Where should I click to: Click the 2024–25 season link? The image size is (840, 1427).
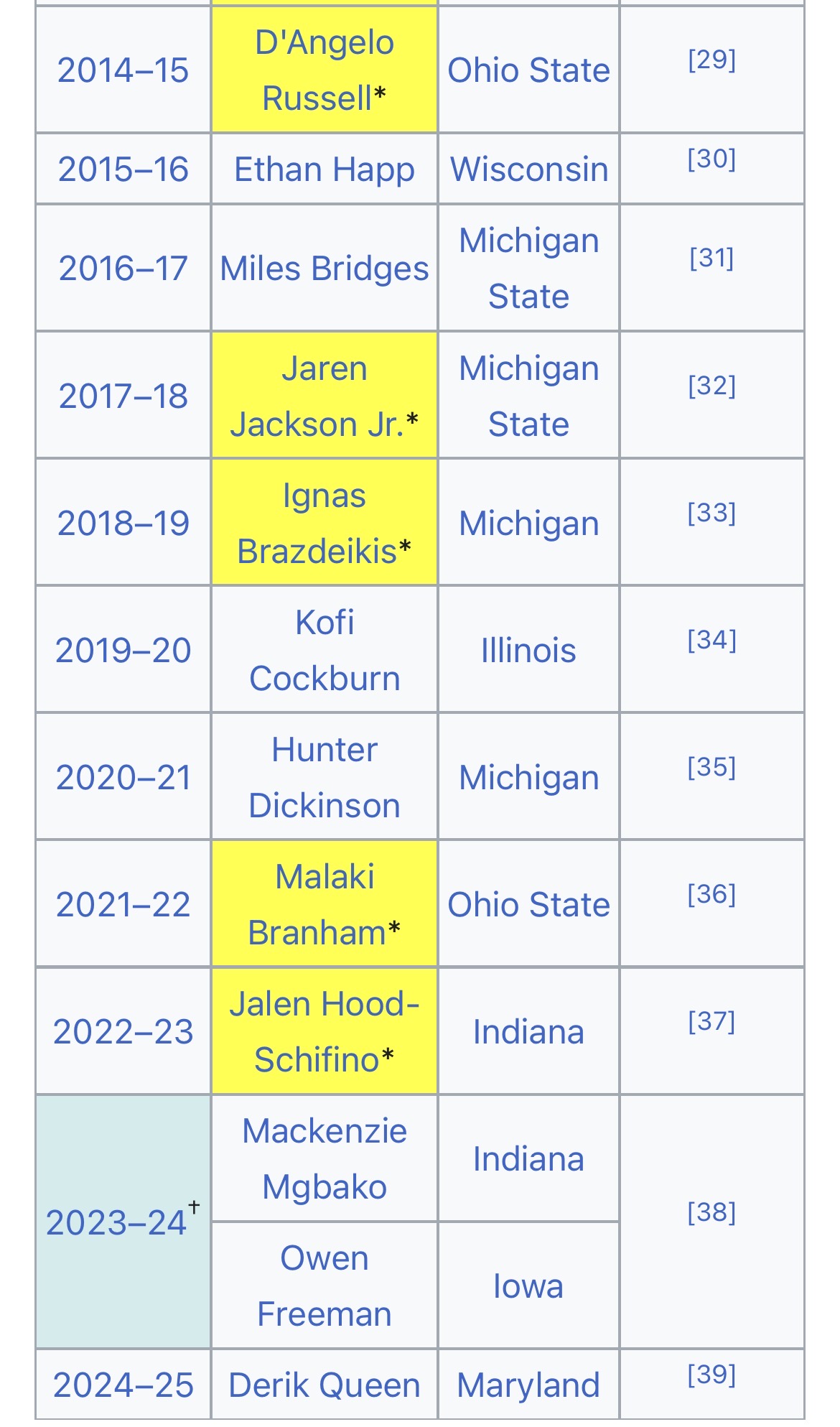pos(123,1385)
